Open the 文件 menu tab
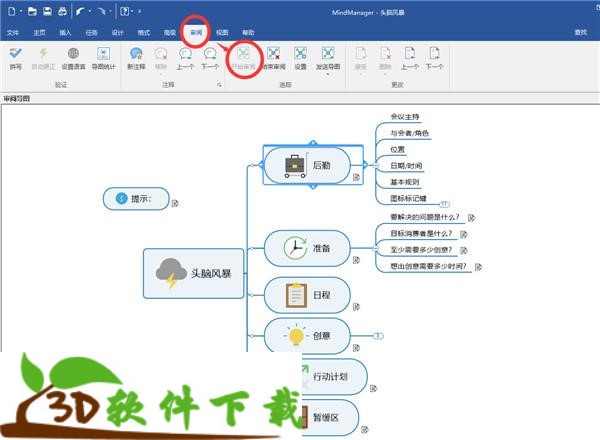The height and width of the screenshot is (440, 600). coord(13,33)
